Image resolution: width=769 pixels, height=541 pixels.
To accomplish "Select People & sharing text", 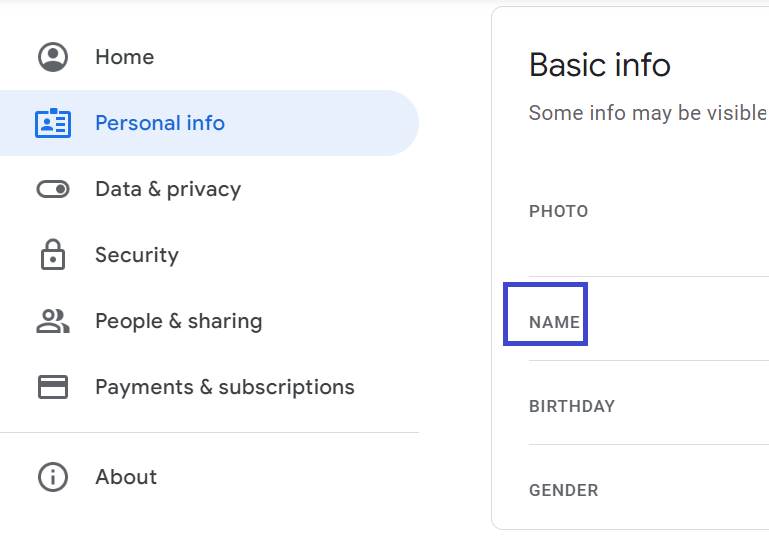I will (x=179, y=321).
